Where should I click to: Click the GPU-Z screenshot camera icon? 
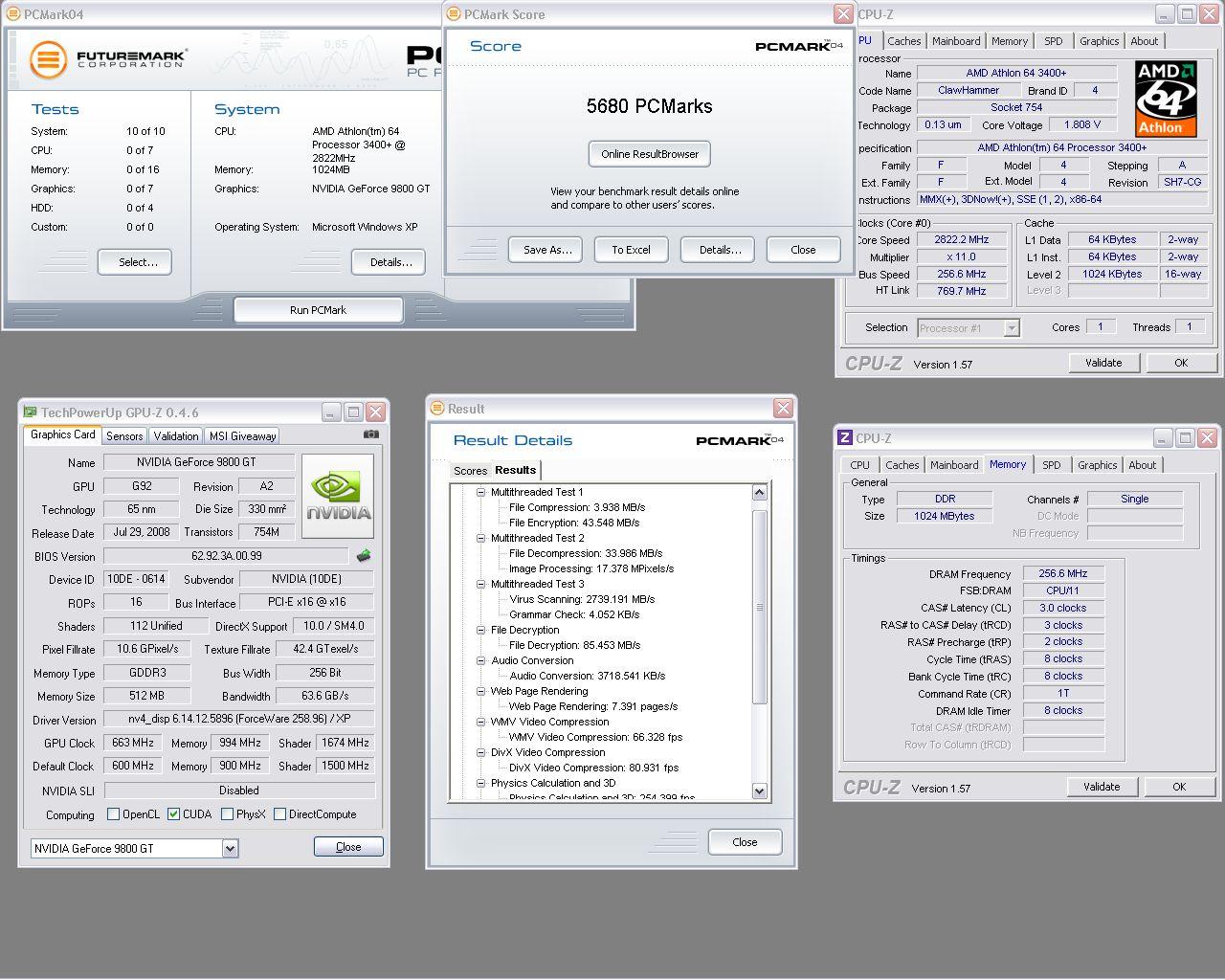[370, 434]
